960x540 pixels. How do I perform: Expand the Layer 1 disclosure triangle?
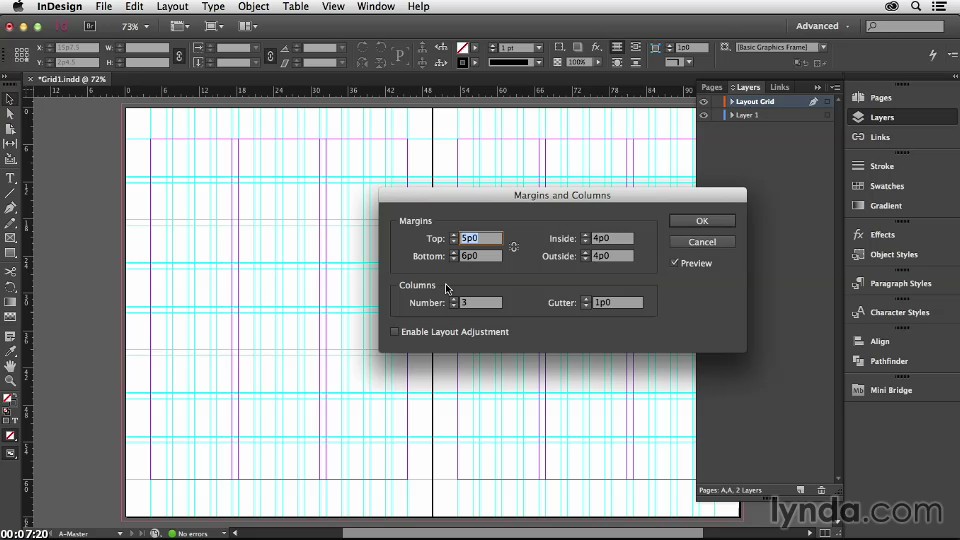point(731,115)
